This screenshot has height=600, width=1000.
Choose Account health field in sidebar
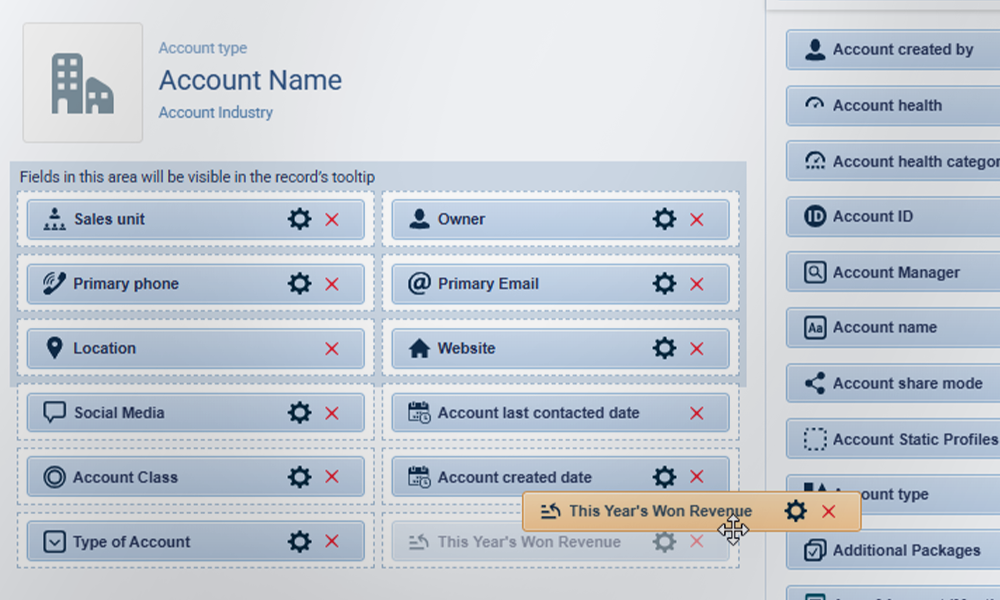pyautogui.click(x=887, y=105)
